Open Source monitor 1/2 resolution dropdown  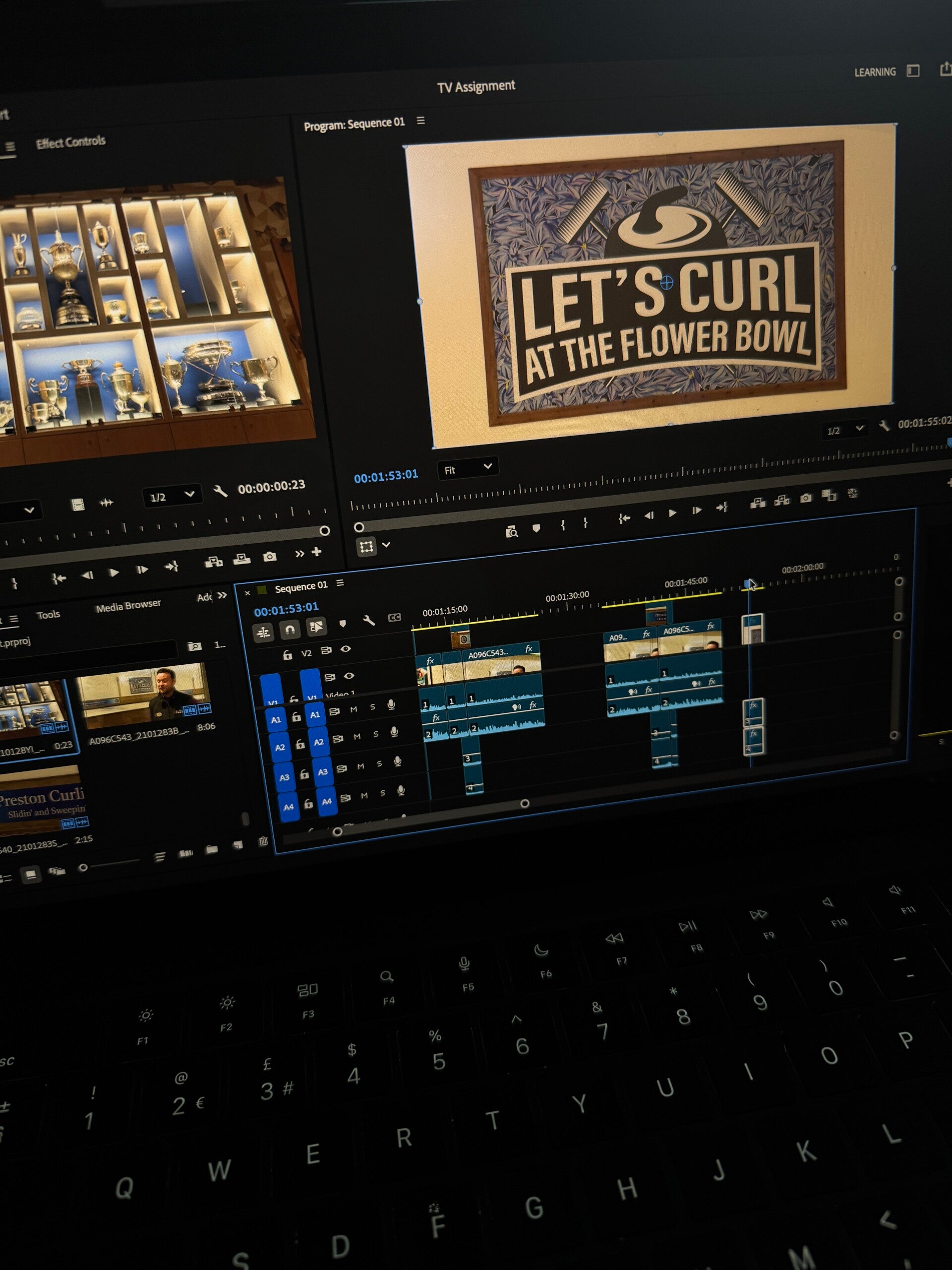coord(172,496)
